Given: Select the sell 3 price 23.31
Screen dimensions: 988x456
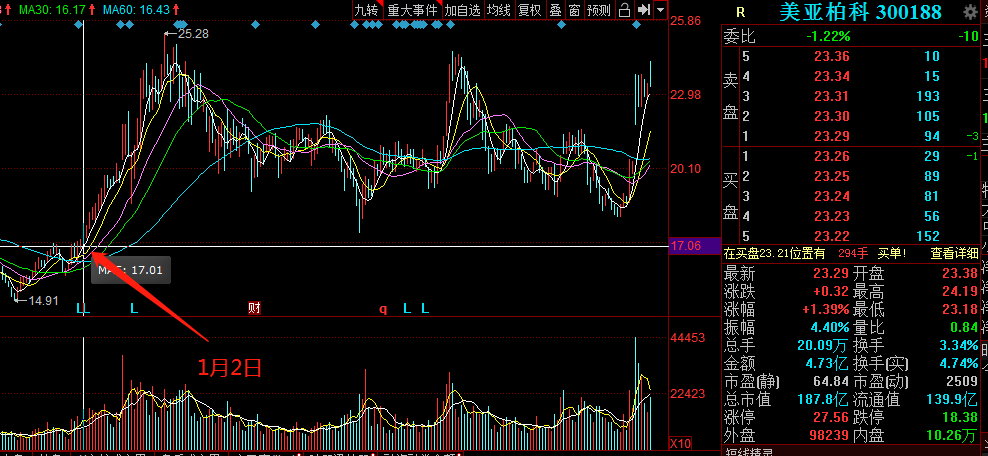Looking at the screenshot, I should click(832, 96).
